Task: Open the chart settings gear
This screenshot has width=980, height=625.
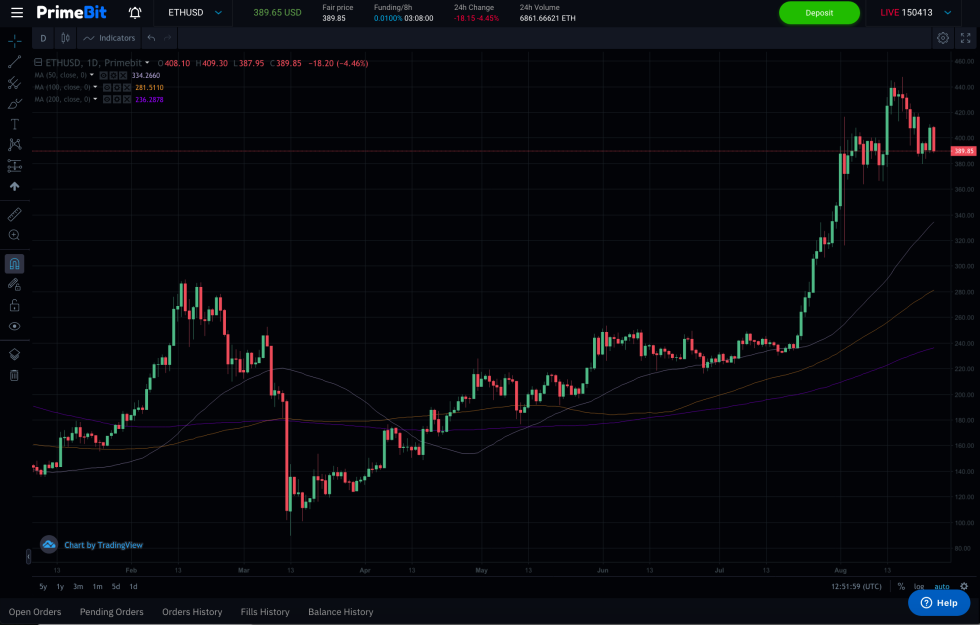Action: (942, 37)
